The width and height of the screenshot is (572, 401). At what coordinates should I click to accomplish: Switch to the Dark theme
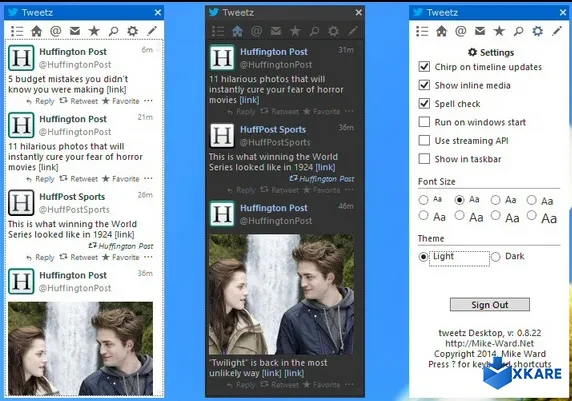[x=495, y=257]
